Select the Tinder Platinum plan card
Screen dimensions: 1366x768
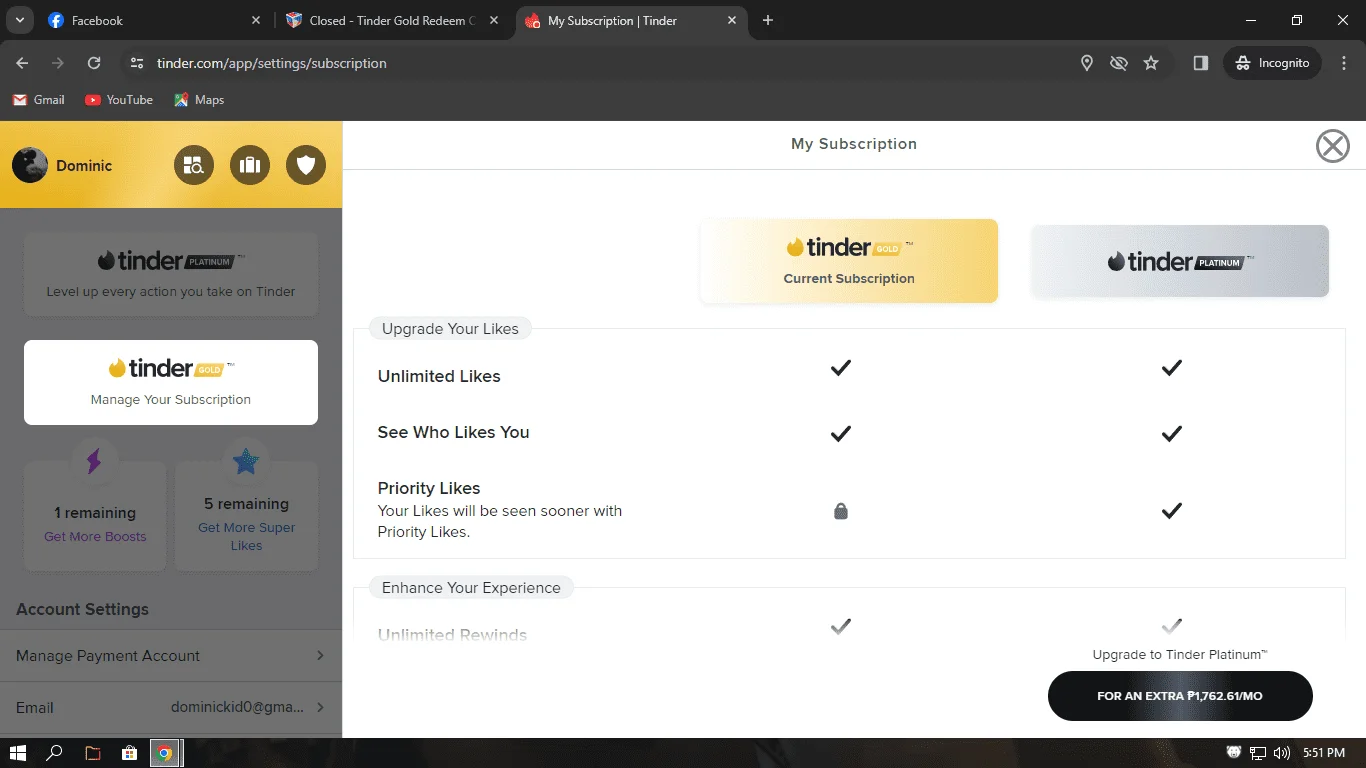pyautogui.click(x=1180, y=261)
